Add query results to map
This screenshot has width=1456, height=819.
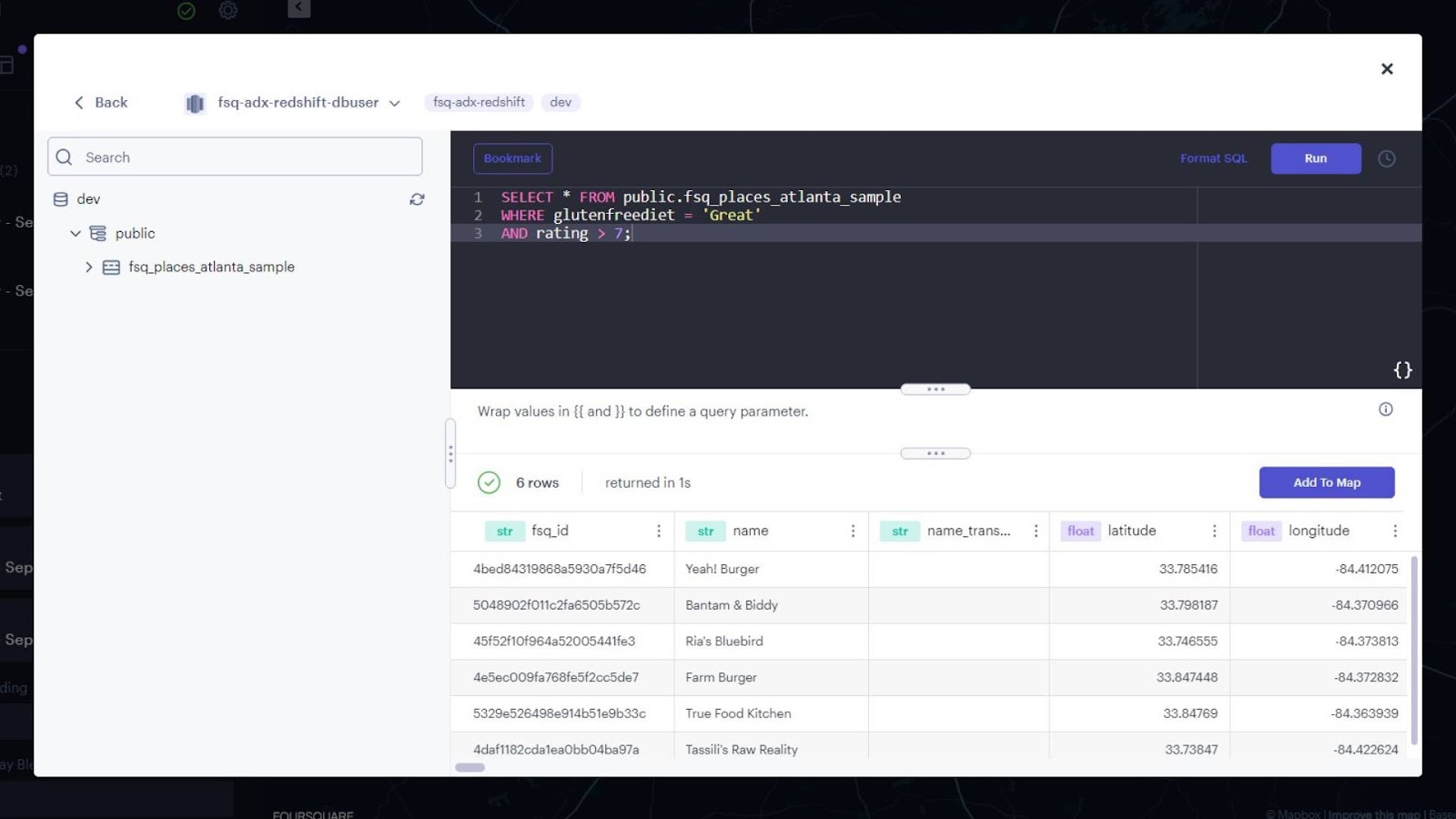(1327, 482)
